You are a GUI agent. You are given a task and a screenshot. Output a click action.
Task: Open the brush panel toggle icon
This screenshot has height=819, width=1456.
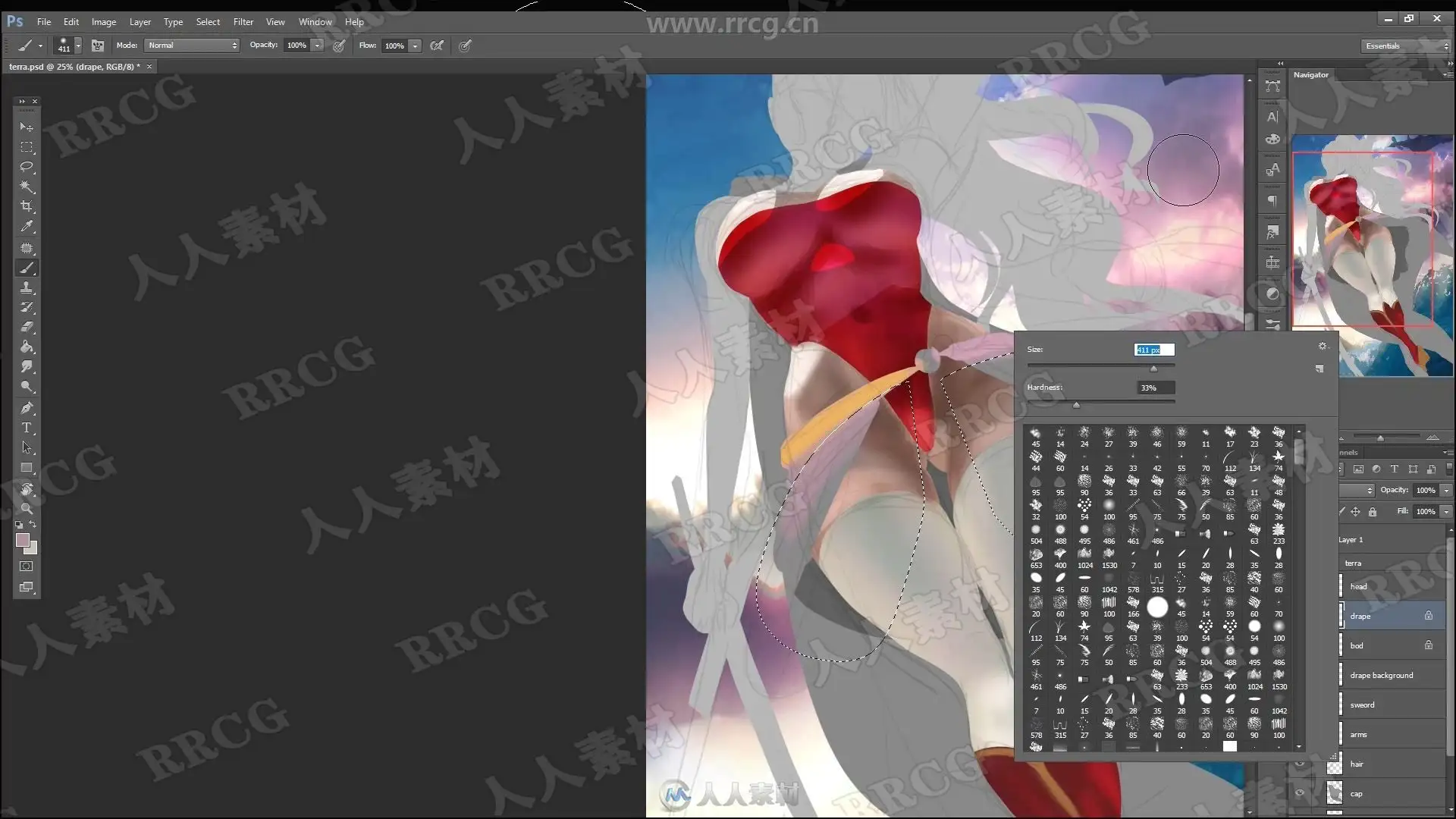(x=98, y=45)
